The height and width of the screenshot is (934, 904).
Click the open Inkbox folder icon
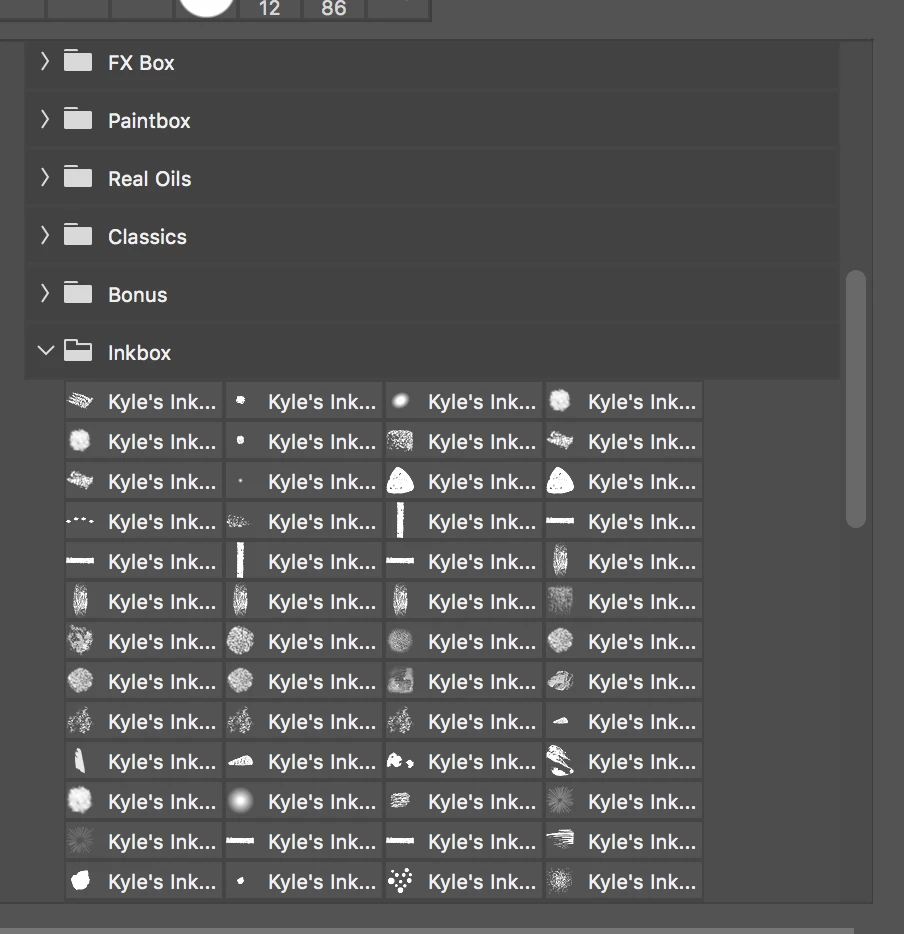[x=78, y=350]
